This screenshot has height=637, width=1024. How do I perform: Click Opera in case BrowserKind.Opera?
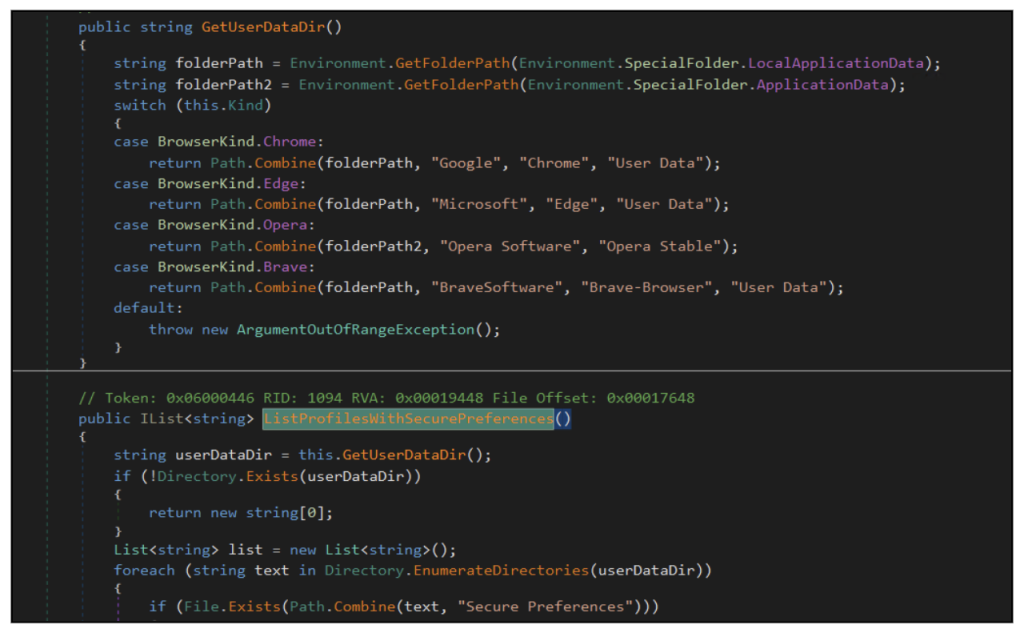(285, 225)
